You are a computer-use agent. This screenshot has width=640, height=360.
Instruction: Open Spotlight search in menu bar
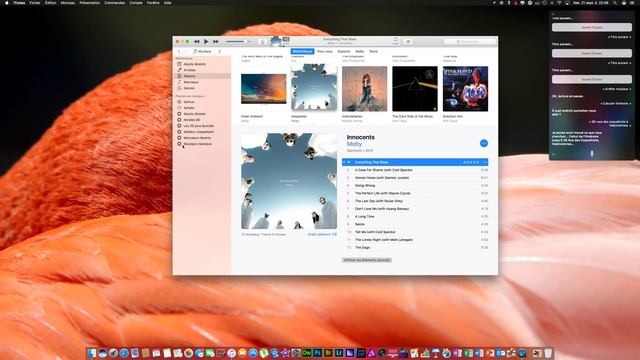615,3
